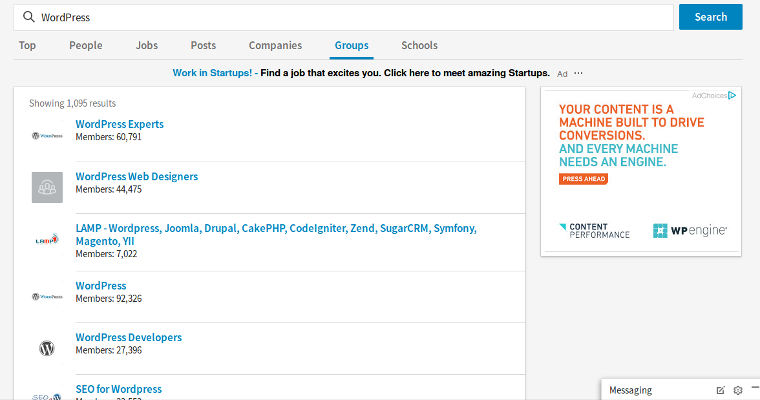The image size is (760, 400).
Task: Click the search input containing WordPress
Action: 343,17
